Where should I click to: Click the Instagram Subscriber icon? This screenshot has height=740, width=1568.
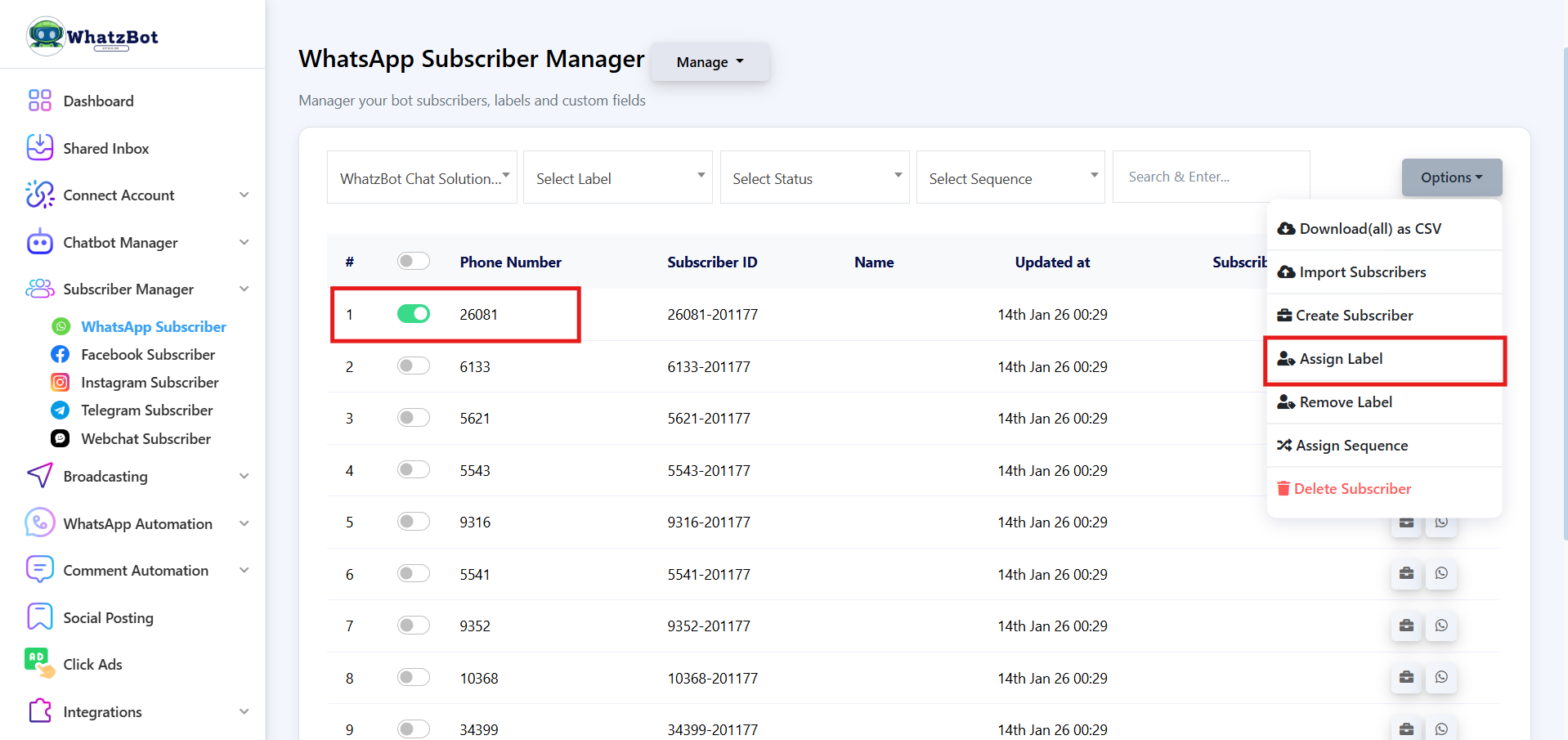coord(60,382)
